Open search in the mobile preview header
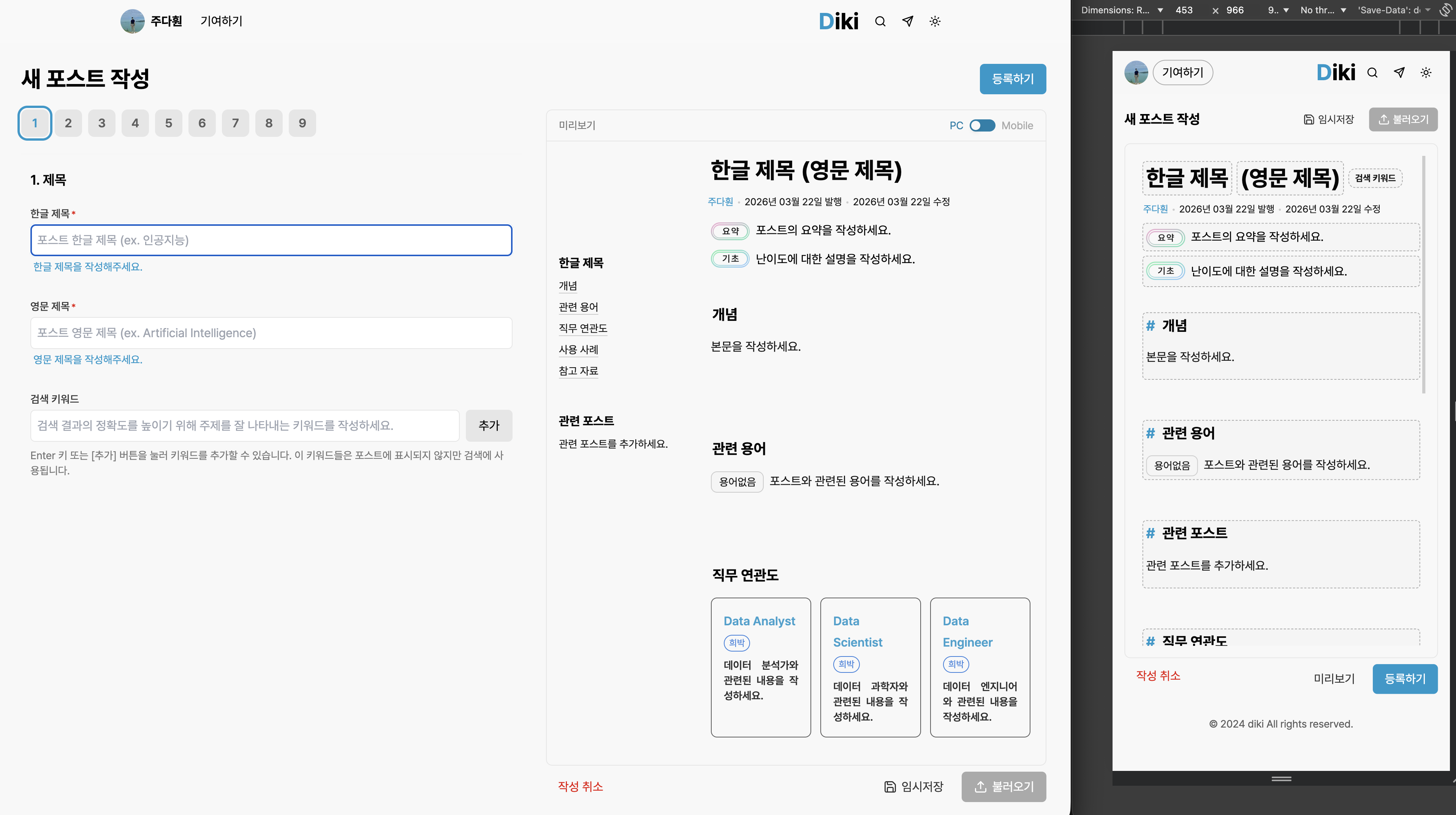Screen dimensions: 1456x815 pos(1372,72)
